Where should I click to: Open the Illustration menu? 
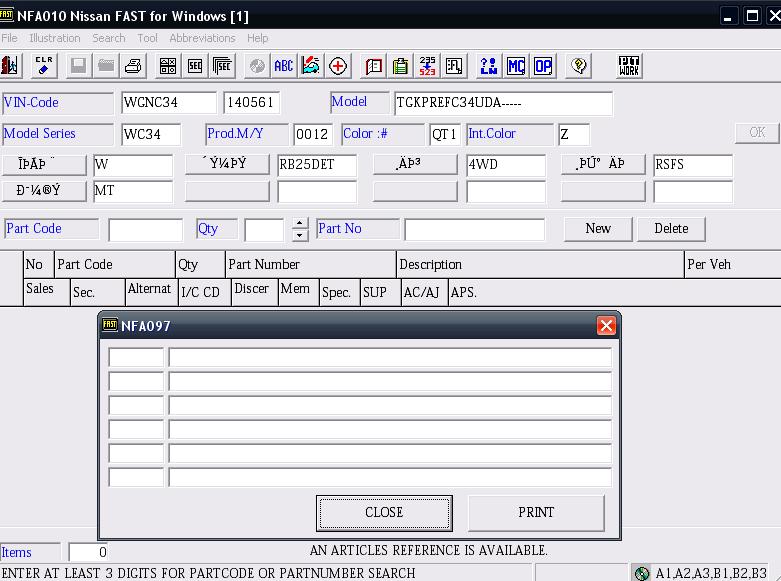tap(55, 38)
